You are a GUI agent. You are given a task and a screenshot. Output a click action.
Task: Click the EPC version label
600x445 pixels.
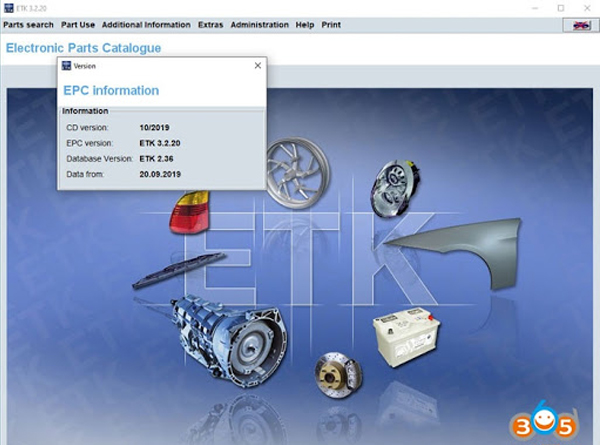tap(90, 143)
